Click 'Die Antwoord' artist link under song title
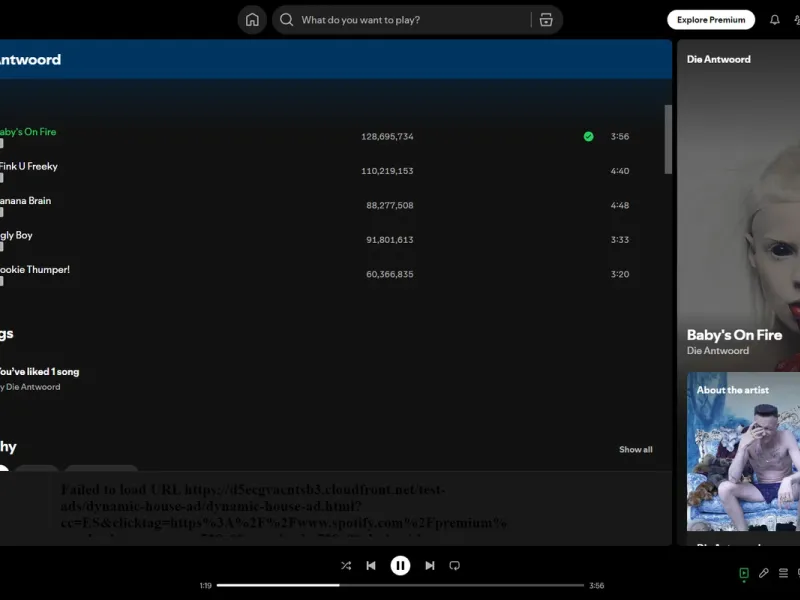The width and height of the screenshot is (800, 600). pyautogui.click(x=718, y=351)
